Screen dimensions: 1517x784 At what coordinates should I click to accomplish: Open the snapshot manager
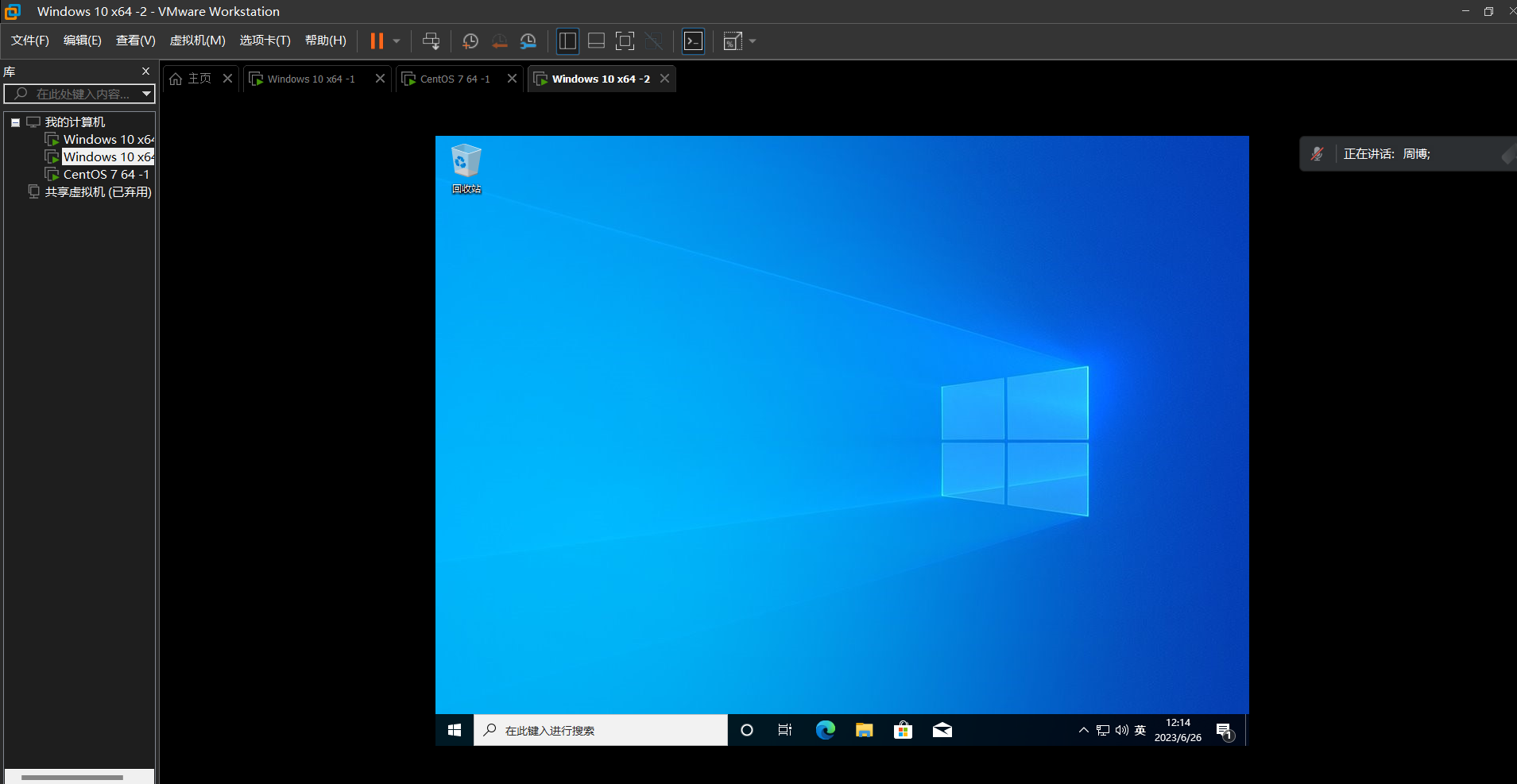(x=528, y=41)
